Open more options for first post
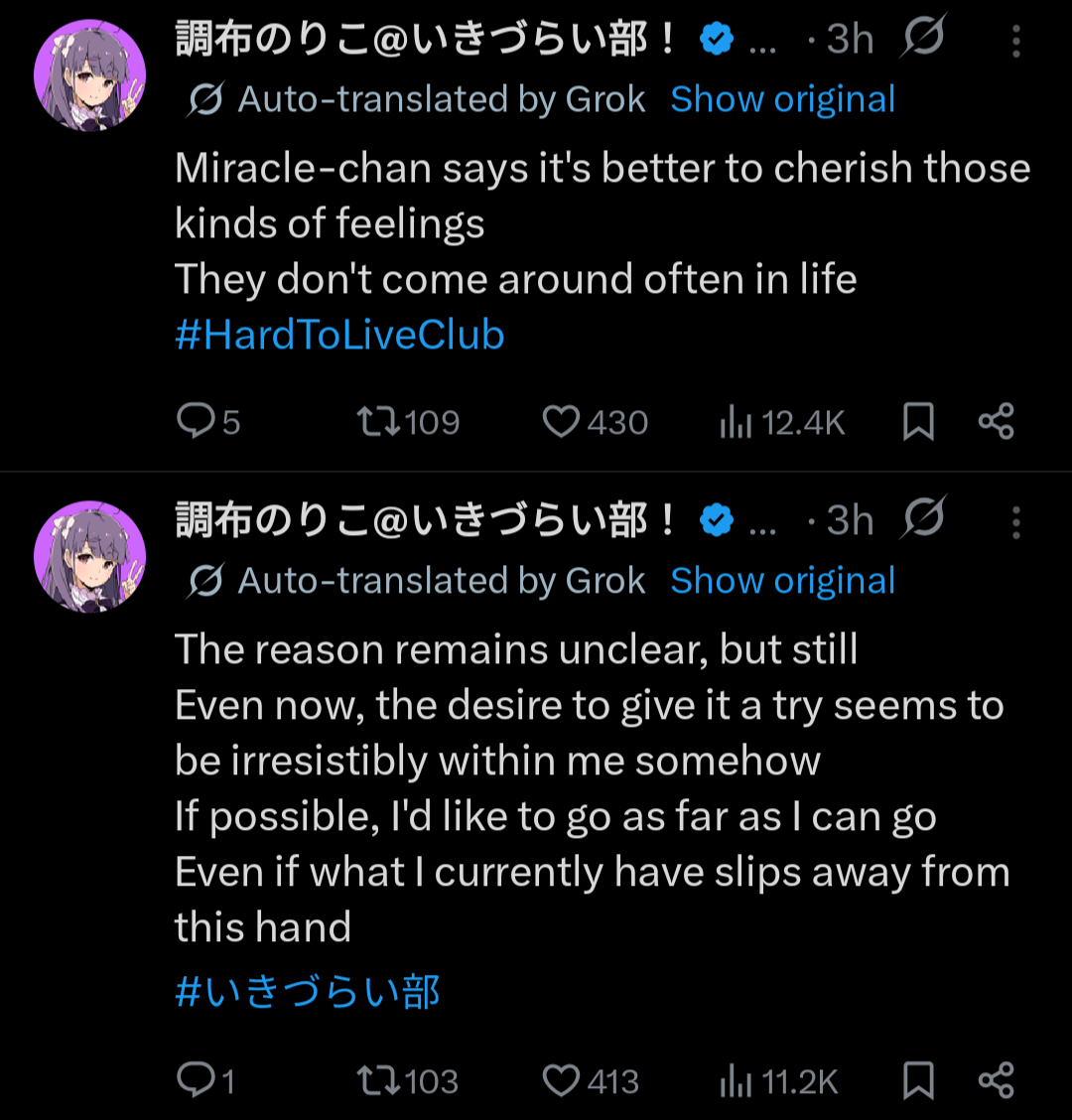This screenshot has height=1120, width=1072. coord(1015,41)
